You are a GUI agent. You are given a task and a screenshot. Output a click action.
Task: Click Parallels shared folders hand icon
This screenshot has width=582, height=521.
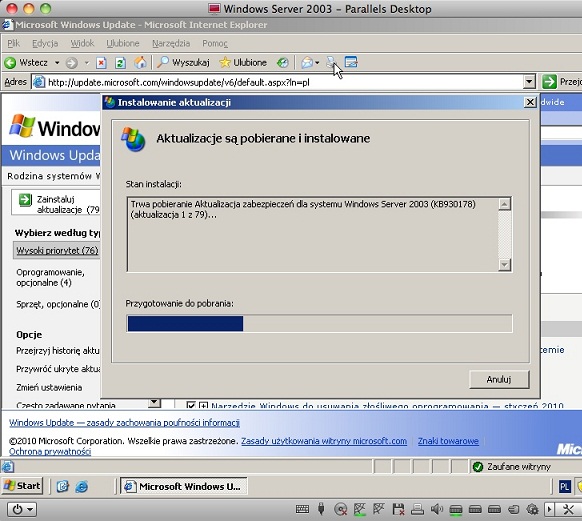[513, 509]
